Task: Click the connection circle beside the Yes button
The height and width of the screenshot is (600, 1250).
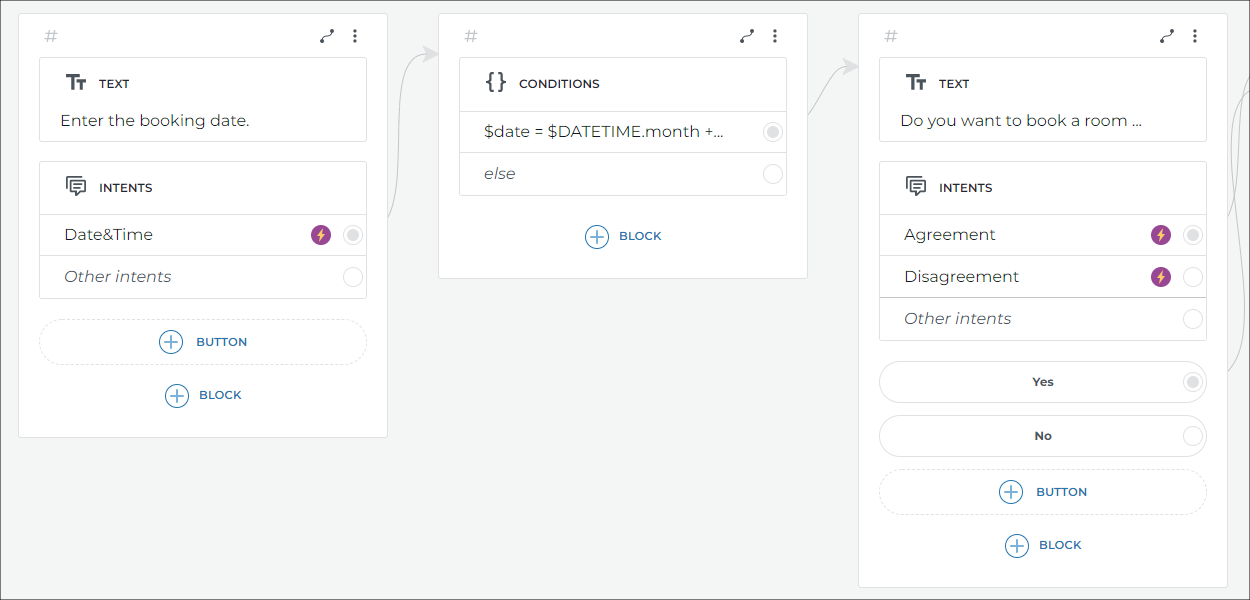Action: pyautogui.click(x=1193, y=381)
